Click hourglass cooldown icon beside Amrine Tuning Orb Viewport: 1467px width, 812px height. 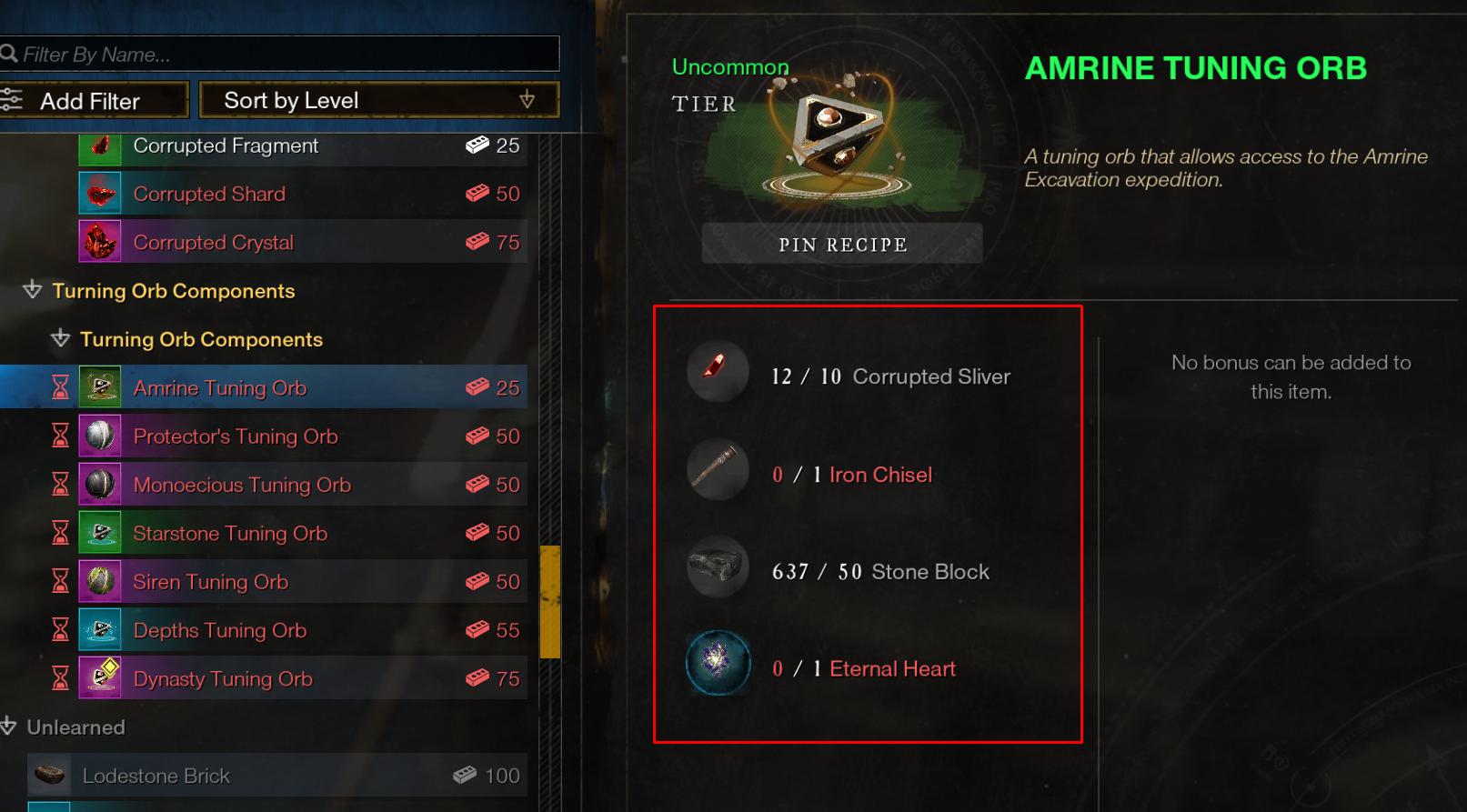click(x=60, y=388)
